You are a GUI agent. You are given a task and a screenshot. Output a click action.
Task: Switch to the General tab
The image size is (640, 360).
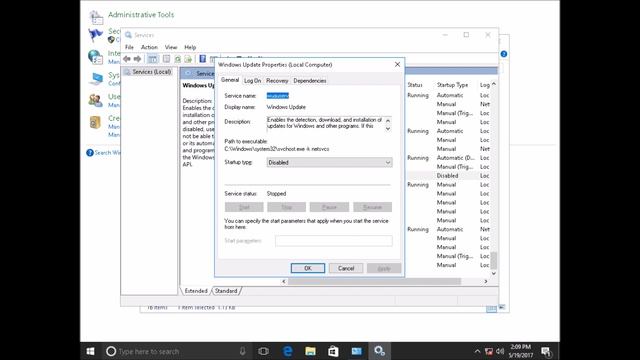[x=230, y=80]
